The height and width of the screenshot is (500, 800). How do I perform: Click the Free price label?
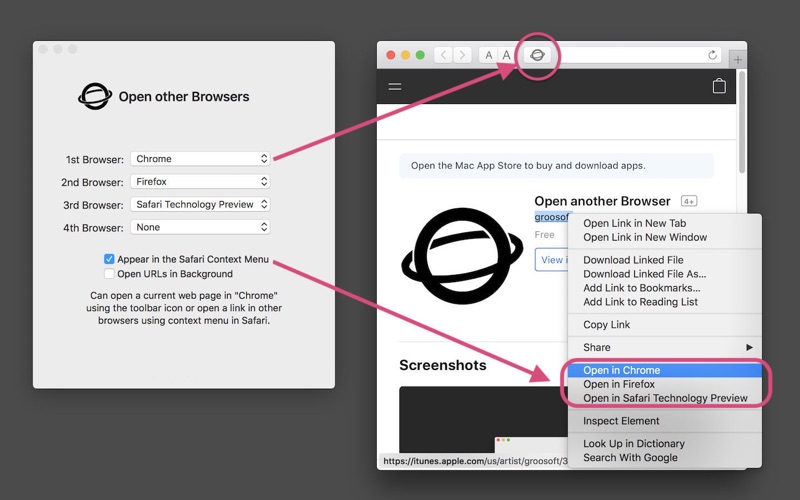coord(544,235)
